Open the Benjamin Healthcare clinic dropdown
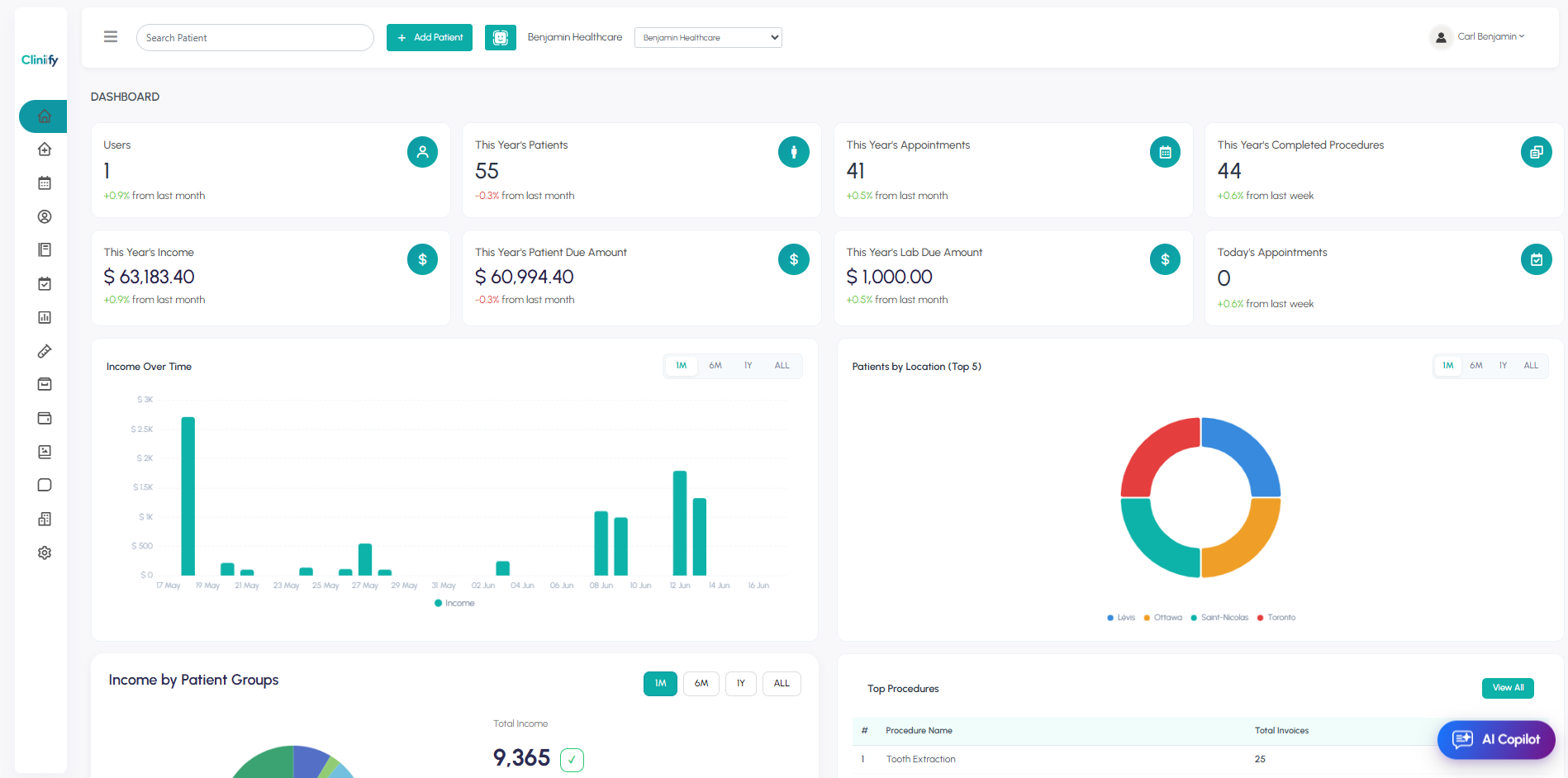This screenshot has height=778, width=1568. (708, 37)
